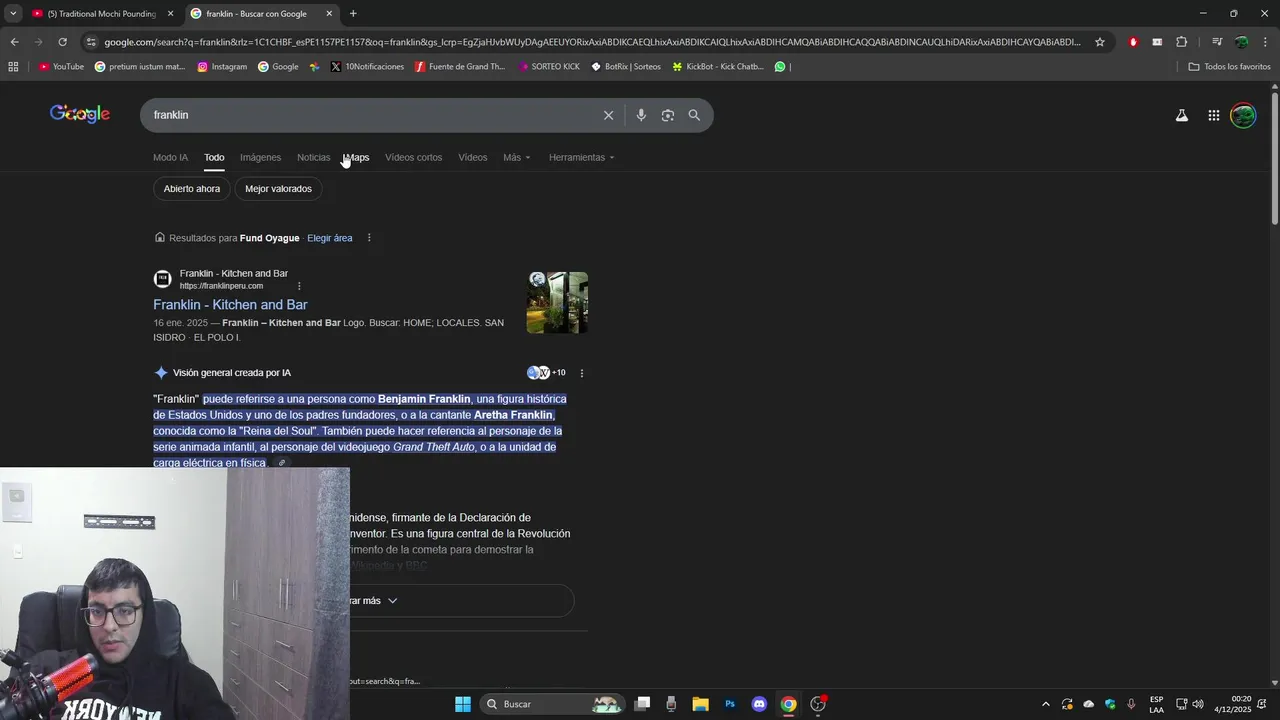Launch Photoshop from the taskbar

pos(730,704)
